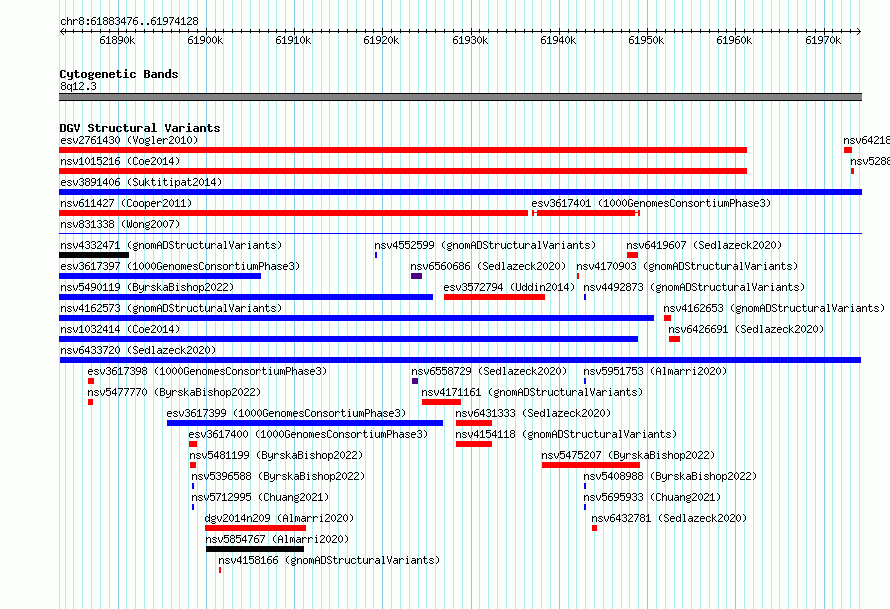Click nsv4162653 variant label
Viewport: 890px width, 609px height.
coord(774,308)
